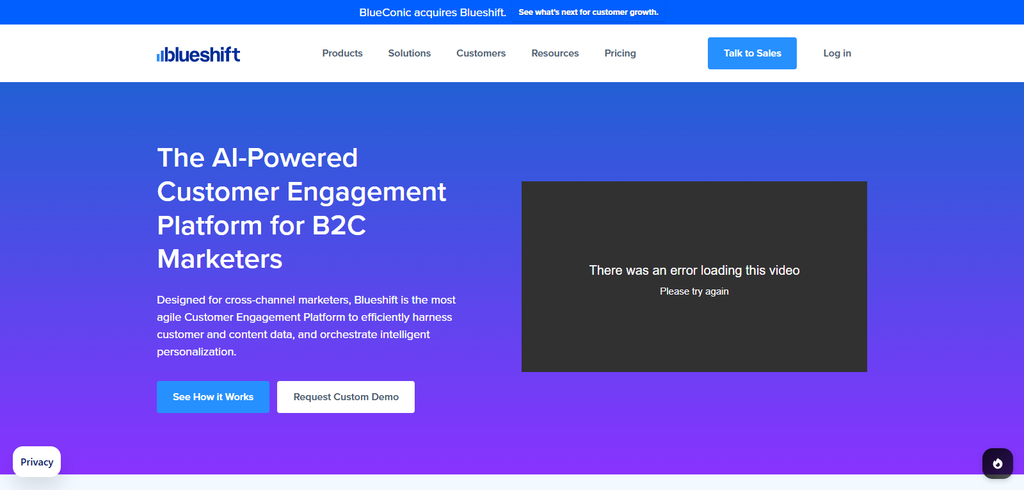
Task: Click "Please try again" in video
Action: (x=694, y=291)
